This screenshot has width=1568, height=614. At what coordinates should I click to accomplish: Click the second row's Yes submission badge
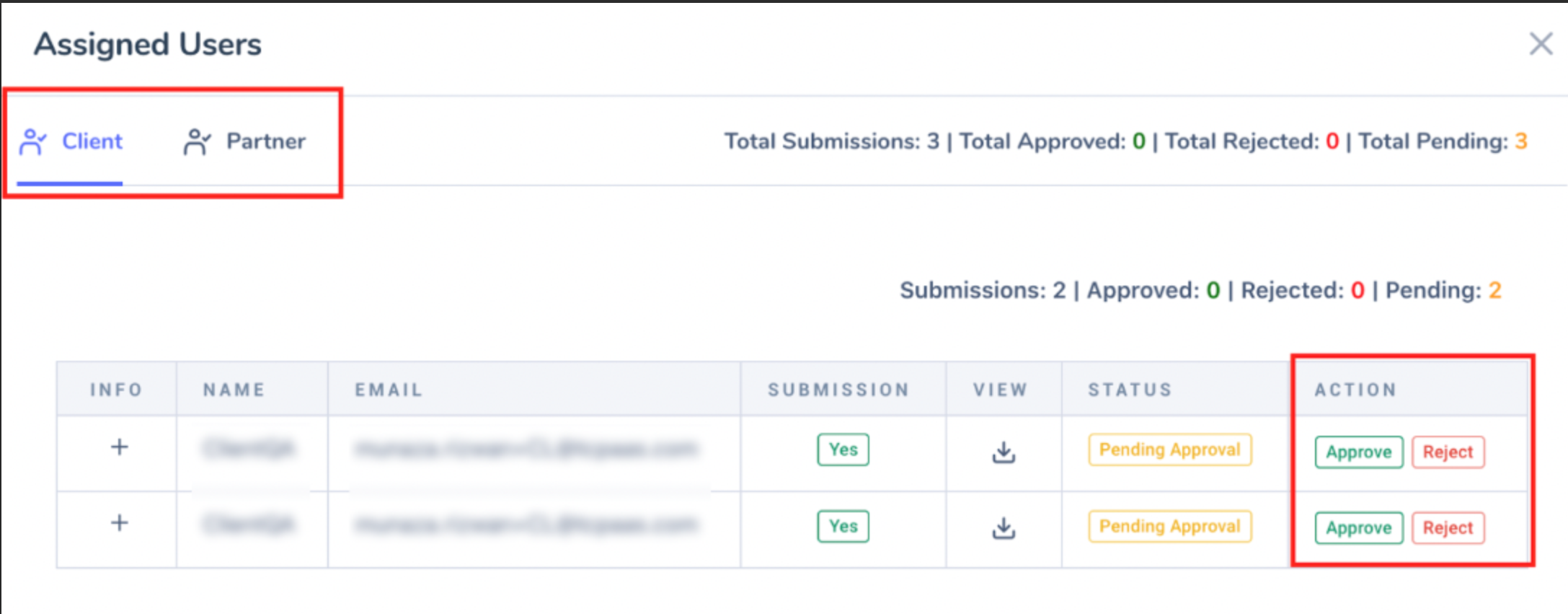click(843, 526)
